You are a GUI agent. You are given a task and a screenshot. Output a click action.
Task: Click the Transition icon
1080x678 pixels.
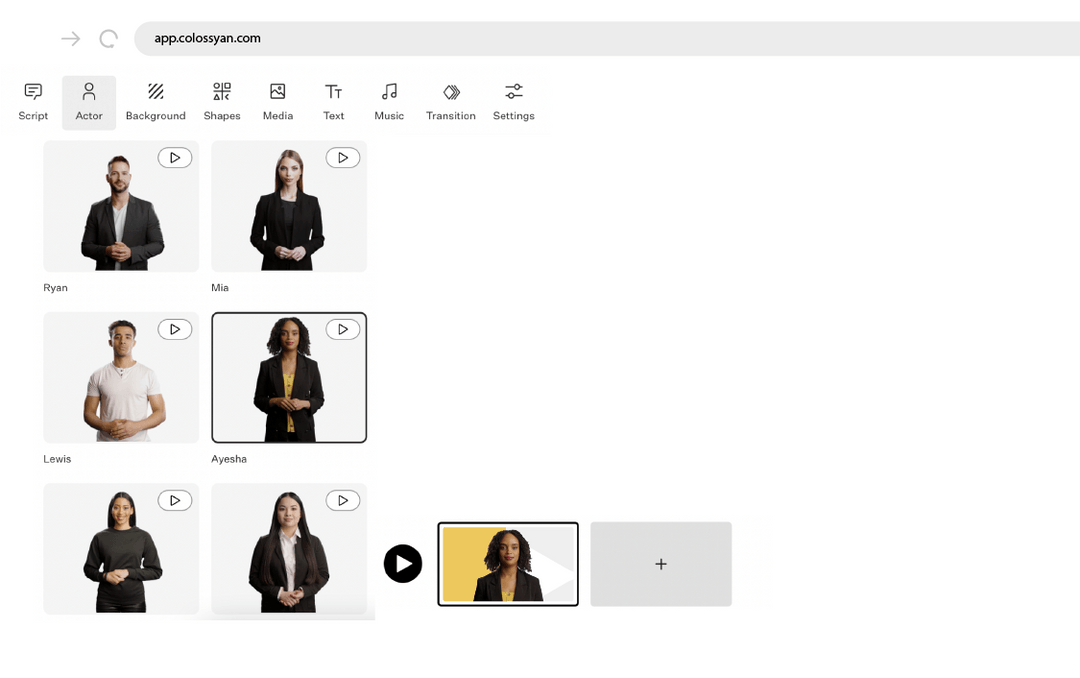450,100
